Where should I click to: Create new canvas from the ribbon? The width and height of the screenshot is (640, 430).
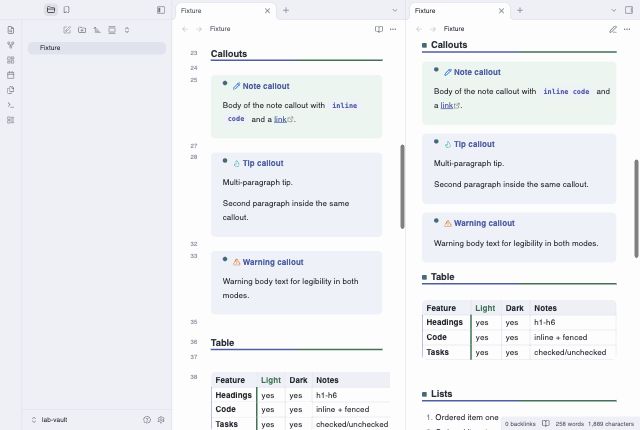(11, 60)
